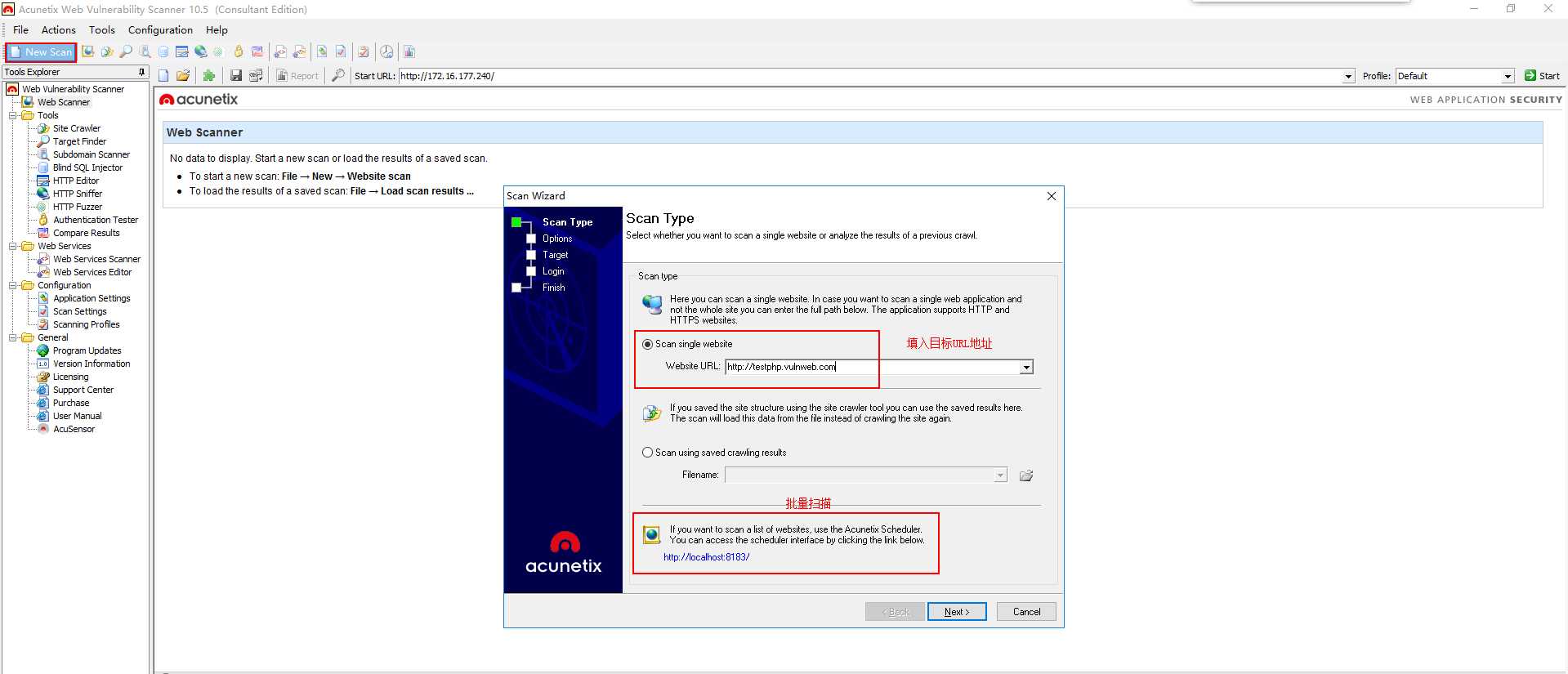Viewport: 1568px width, 674px height.
Task: Click the open folder icon in scanner toolbar
Action: (x=183, y=76)
